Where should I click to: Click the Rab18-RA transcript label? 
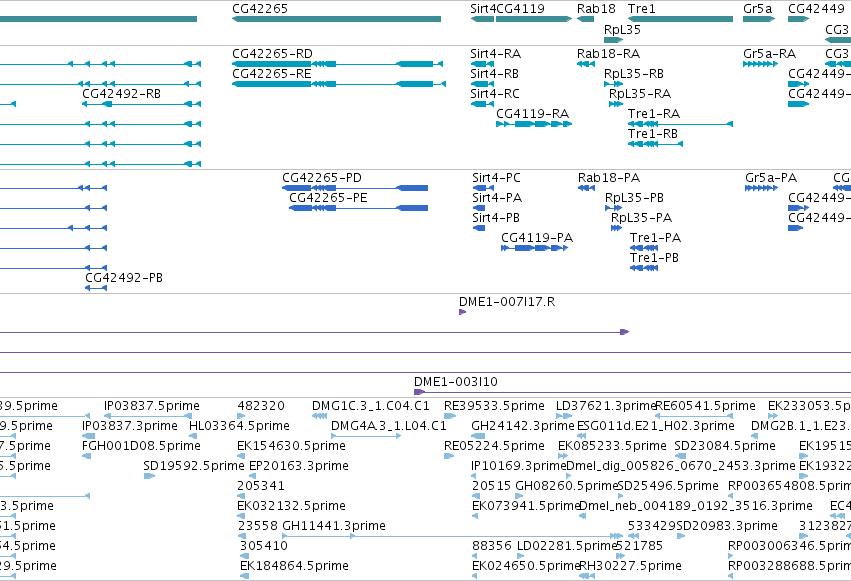click(608, 54)
